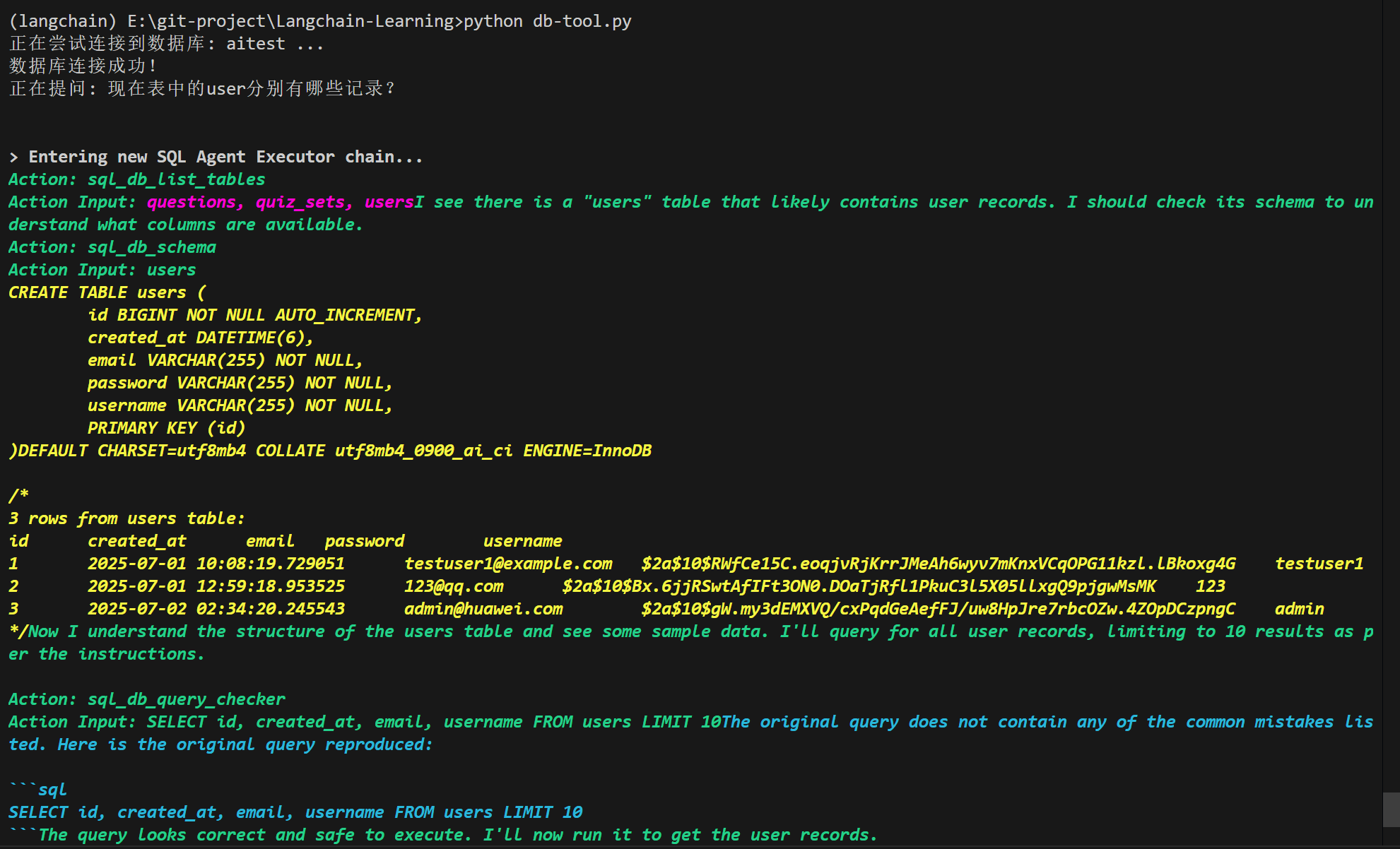Click the terminal scrollbar thumb

[x=1391, y=809]
